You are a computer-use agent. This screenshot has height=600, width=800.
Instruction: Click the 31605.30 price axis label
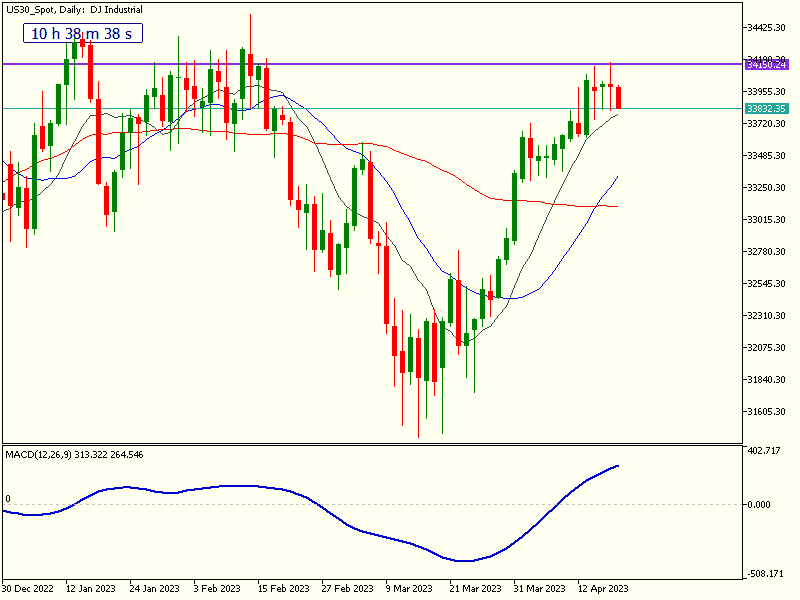[768, 412]
